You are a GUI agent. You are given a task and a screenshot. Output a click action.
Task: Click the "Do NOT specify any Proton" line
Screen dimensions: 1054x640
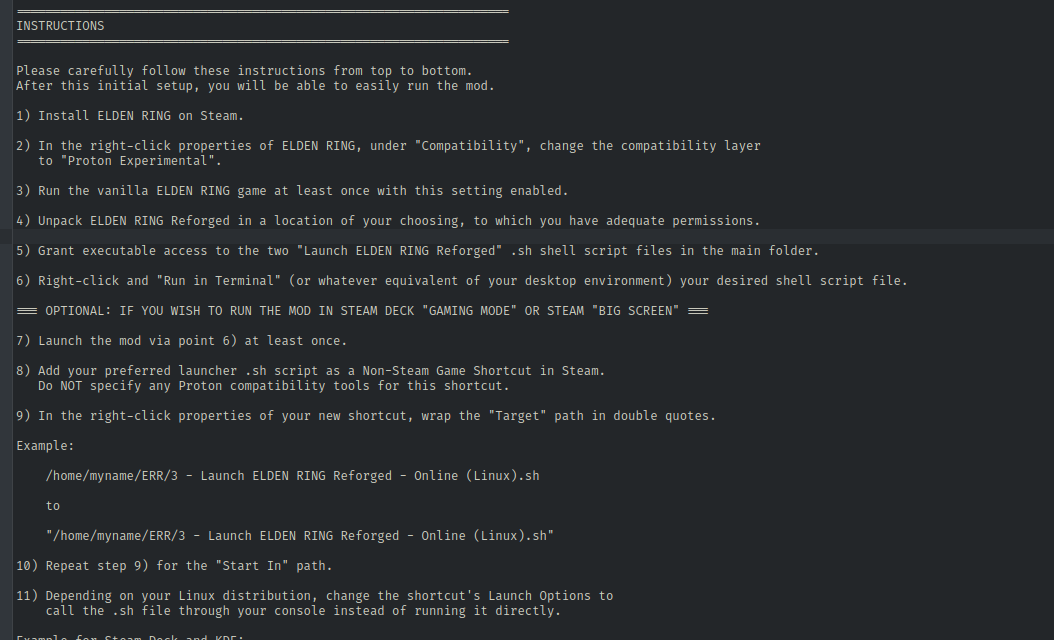point(273,386)
